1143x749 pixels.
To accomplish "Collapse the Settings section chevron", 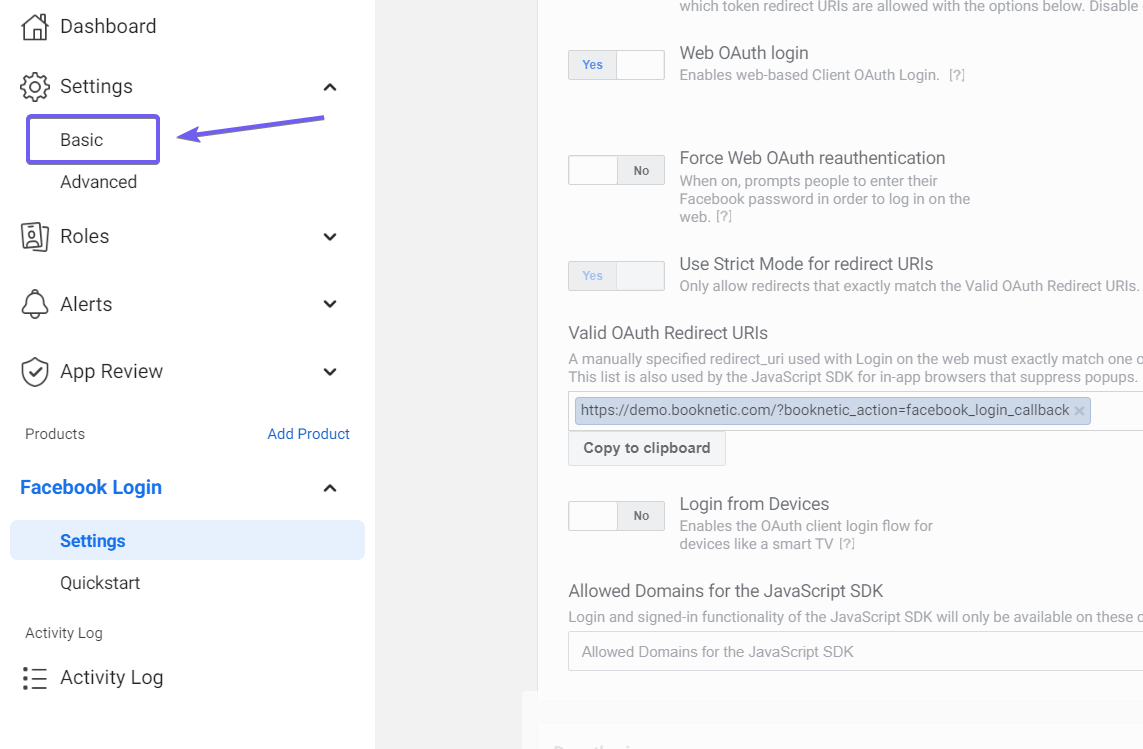I will point(329,88).
